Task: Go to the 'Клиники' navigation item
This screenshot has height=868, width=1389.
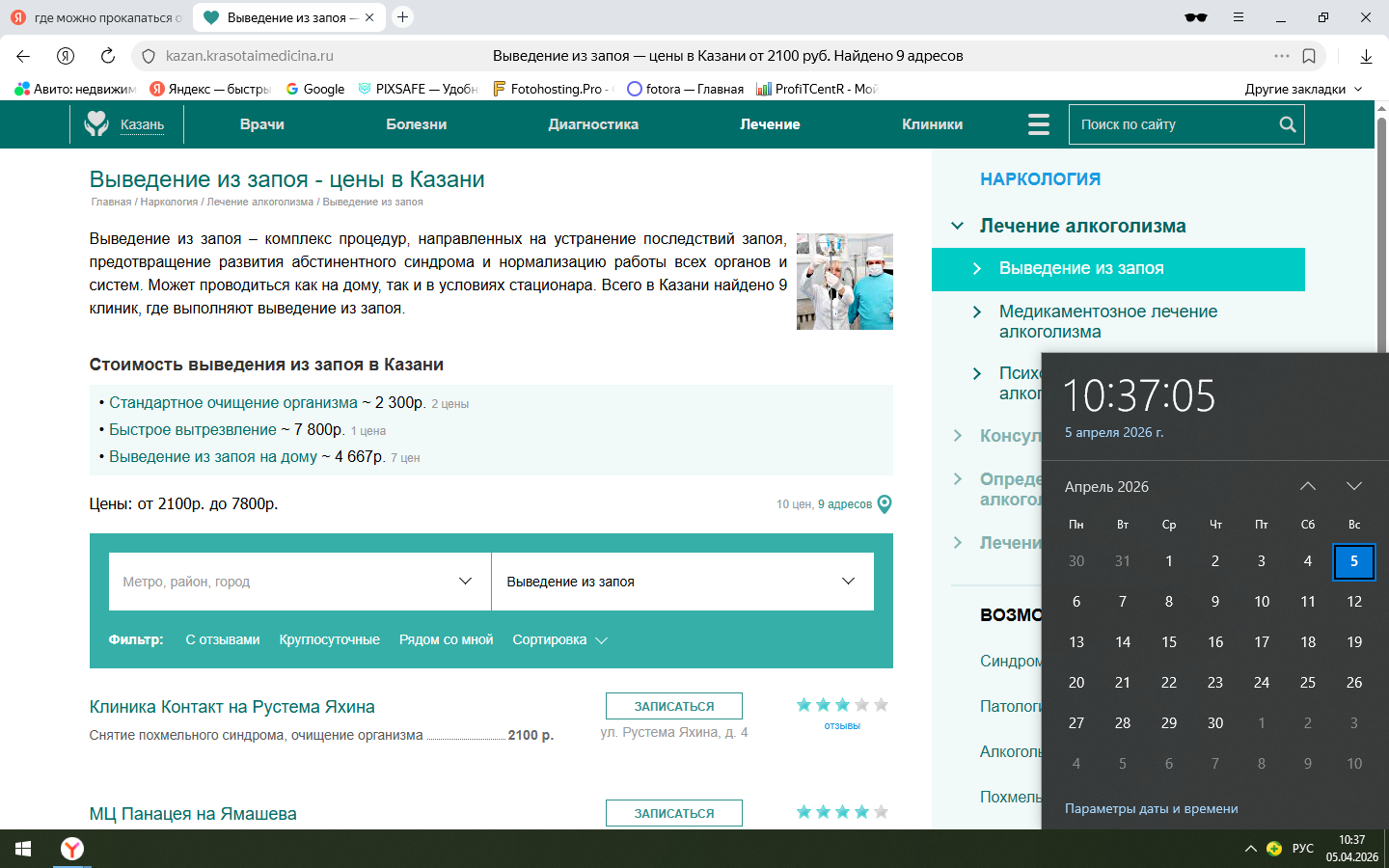Action: [932, 124]
